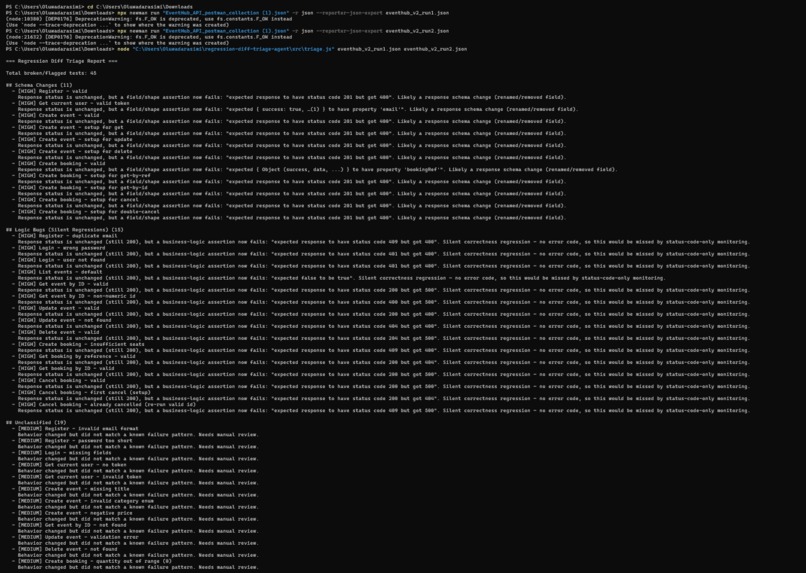Screen dimensions: 806x573
Task: Click the 'Create booking - setup for get-by-id' row
Action: tap(80, 188)
